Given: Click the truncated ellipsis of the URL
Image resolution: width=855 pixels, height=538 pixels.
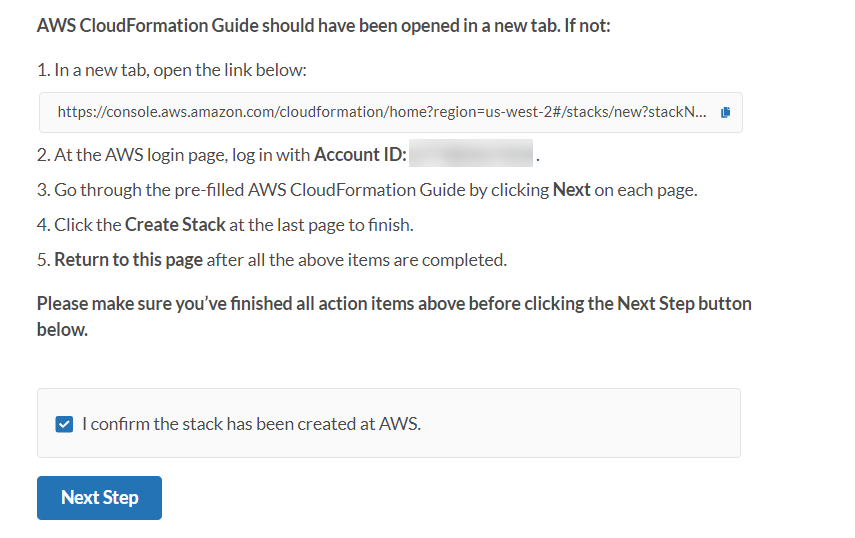Looking at the screenshot, I should click(701, 113).
